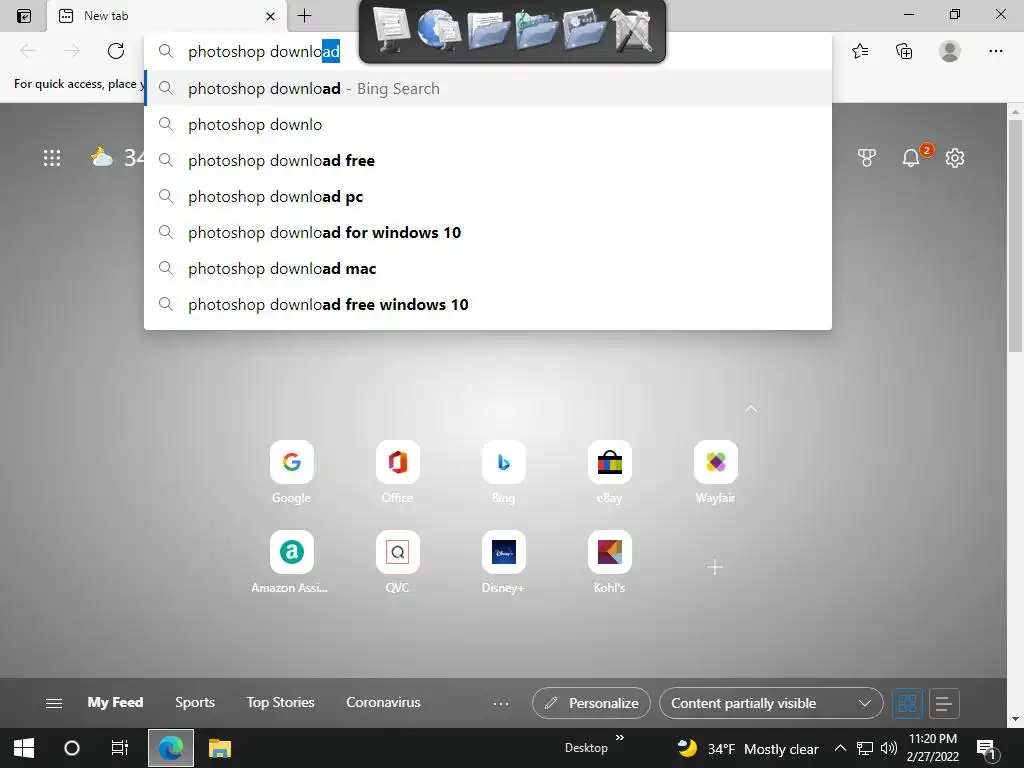
Task: Switch to the Coronavirus feed tab
Action: [383, 702]
